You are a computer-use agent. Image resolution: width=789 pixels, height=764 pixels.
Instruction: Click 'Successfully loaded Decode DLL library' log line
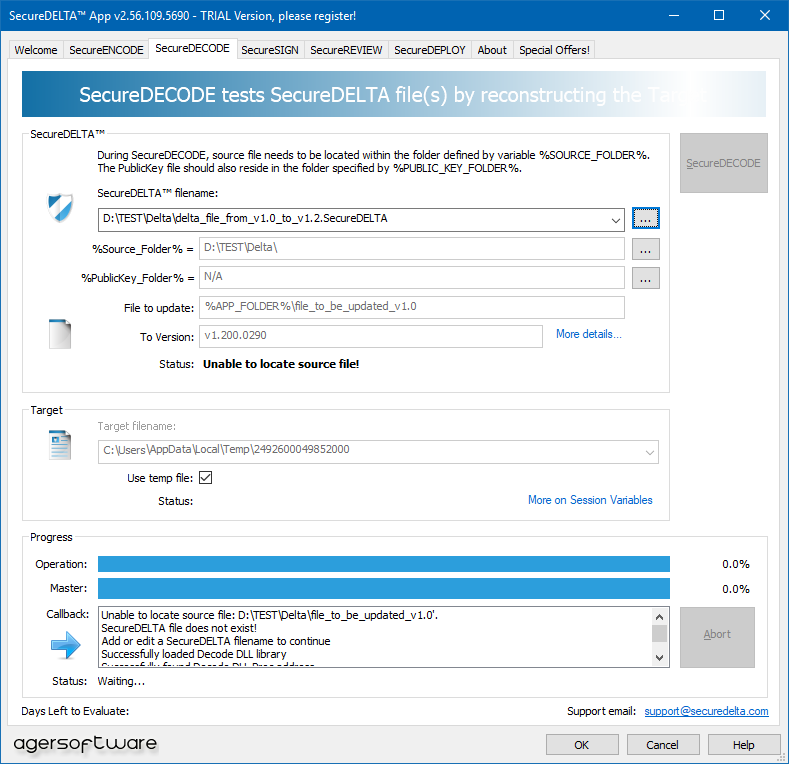[x=194, y=654]
